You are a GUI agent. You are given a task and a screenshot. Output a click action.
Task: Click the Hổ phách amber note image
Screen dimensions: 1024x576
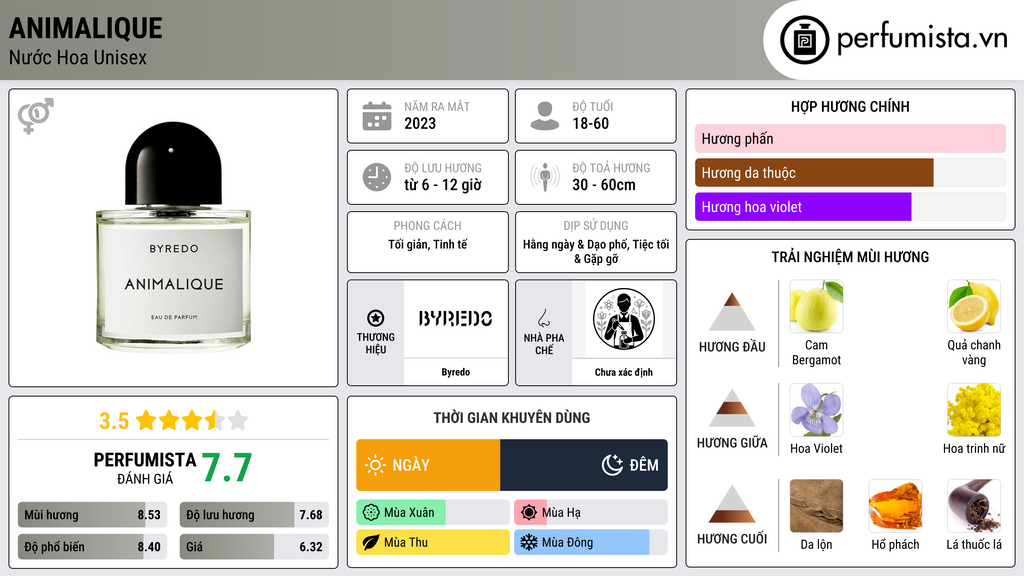click(x=895, y=506)
